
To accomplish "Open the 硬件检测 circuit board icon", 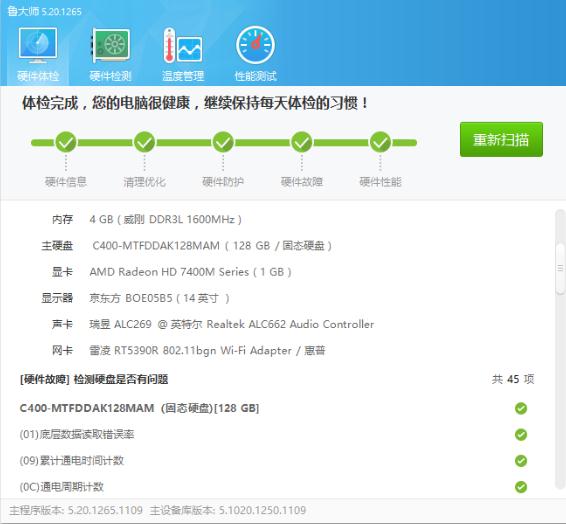I will (x=110, y=45).
